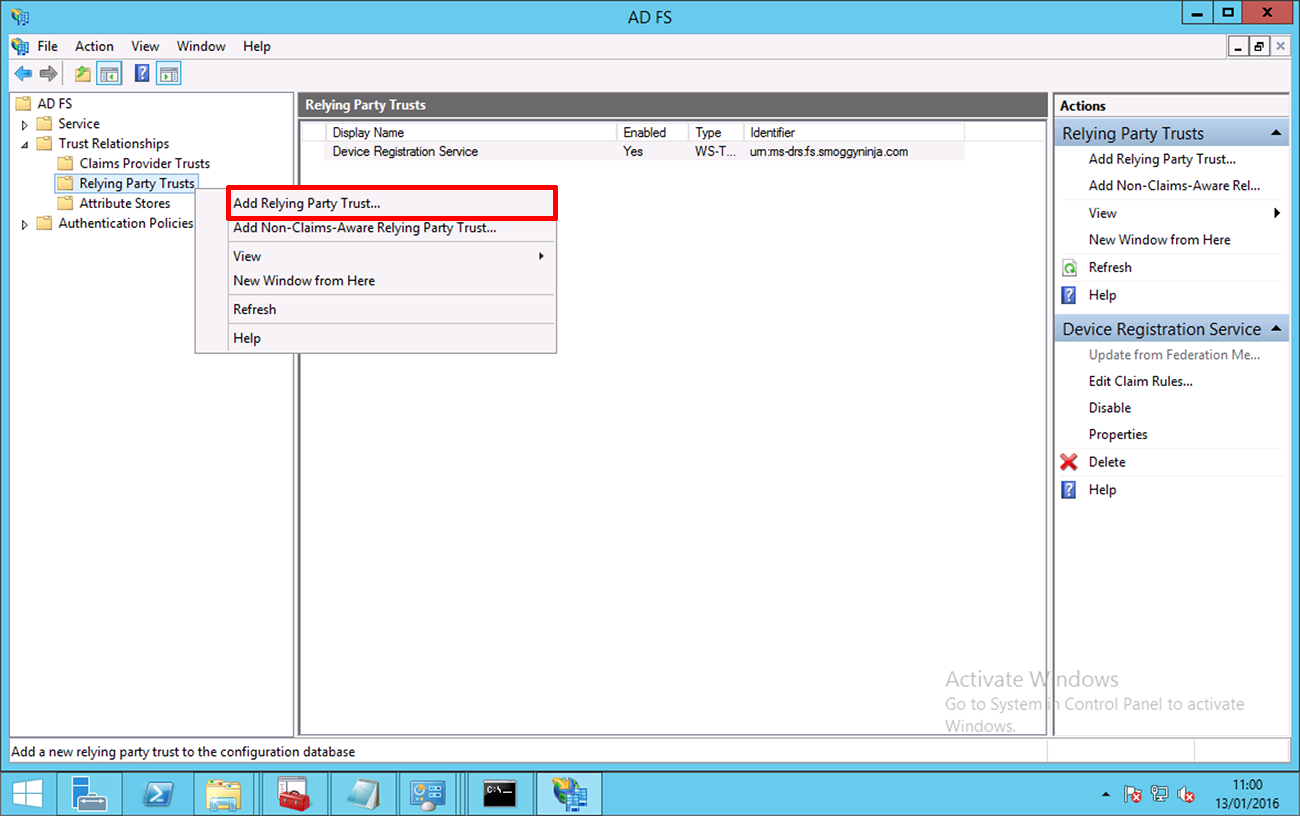Click the folder icon beside Attribute Stores
The image size is (1300, 816).
[66, 203]
